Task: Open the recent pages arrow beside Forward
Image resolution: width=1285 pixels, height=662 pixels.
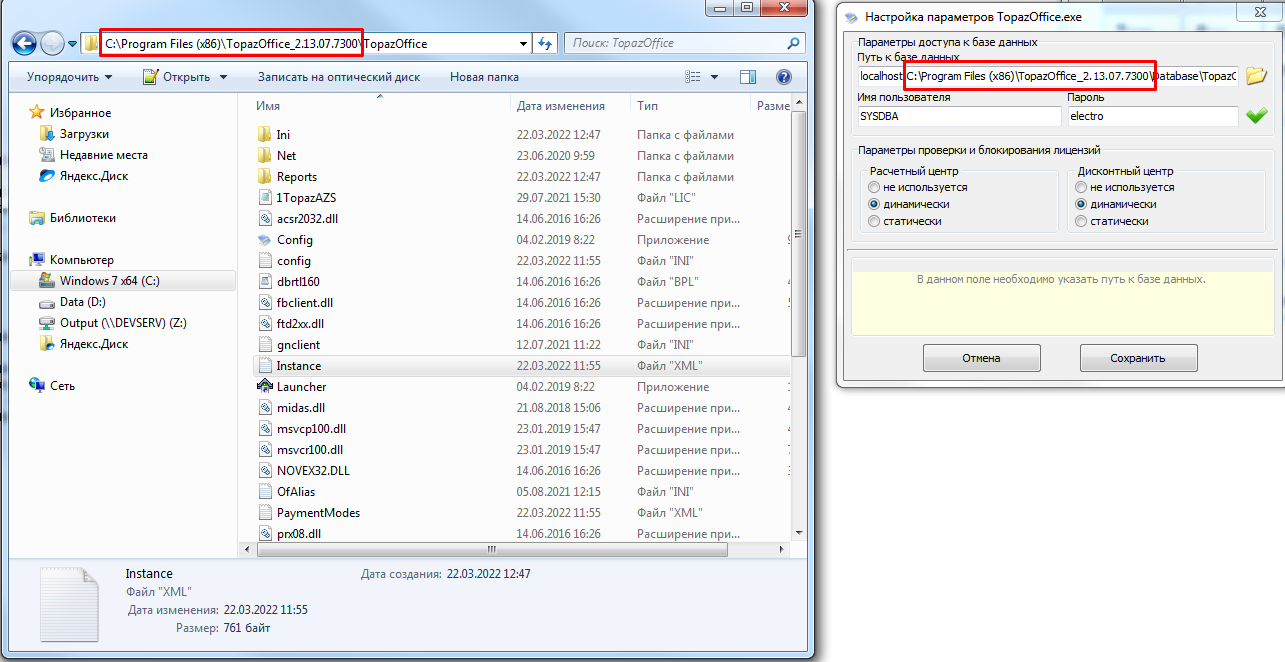Action: [x=73, y=44]
